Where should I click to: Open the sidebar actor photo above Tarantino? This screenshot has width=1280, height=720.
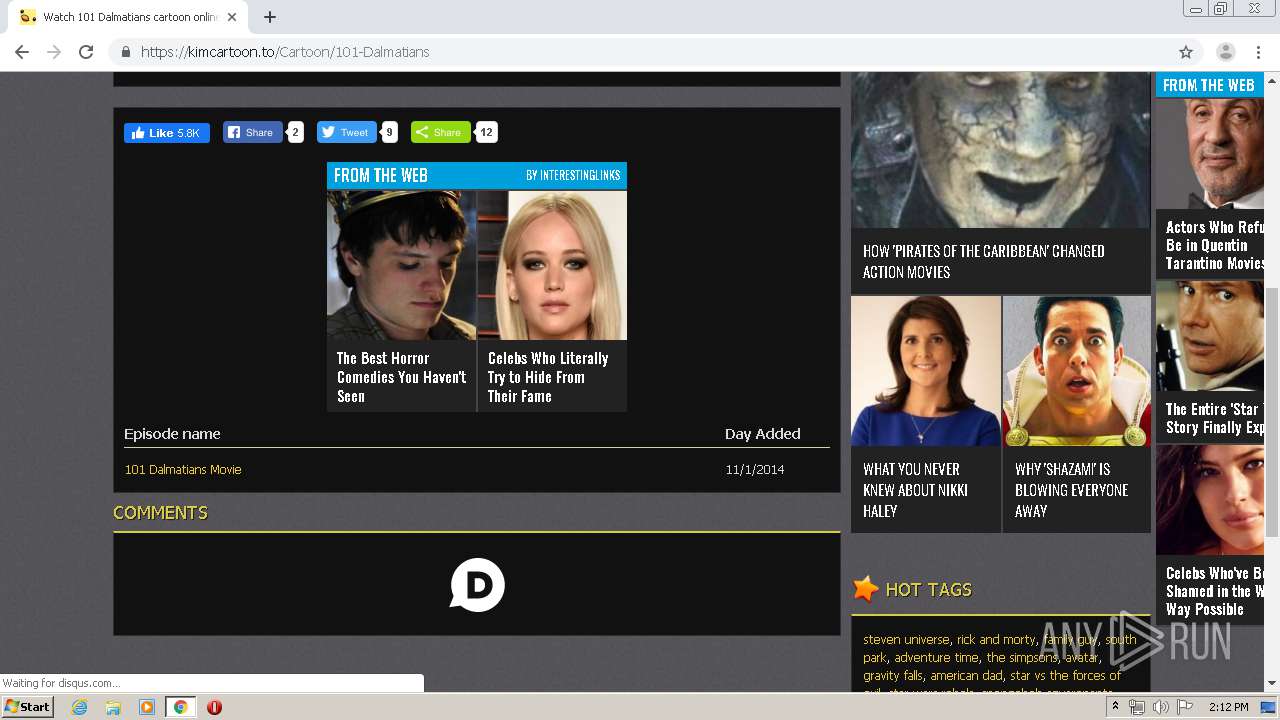pos(1210,153)
